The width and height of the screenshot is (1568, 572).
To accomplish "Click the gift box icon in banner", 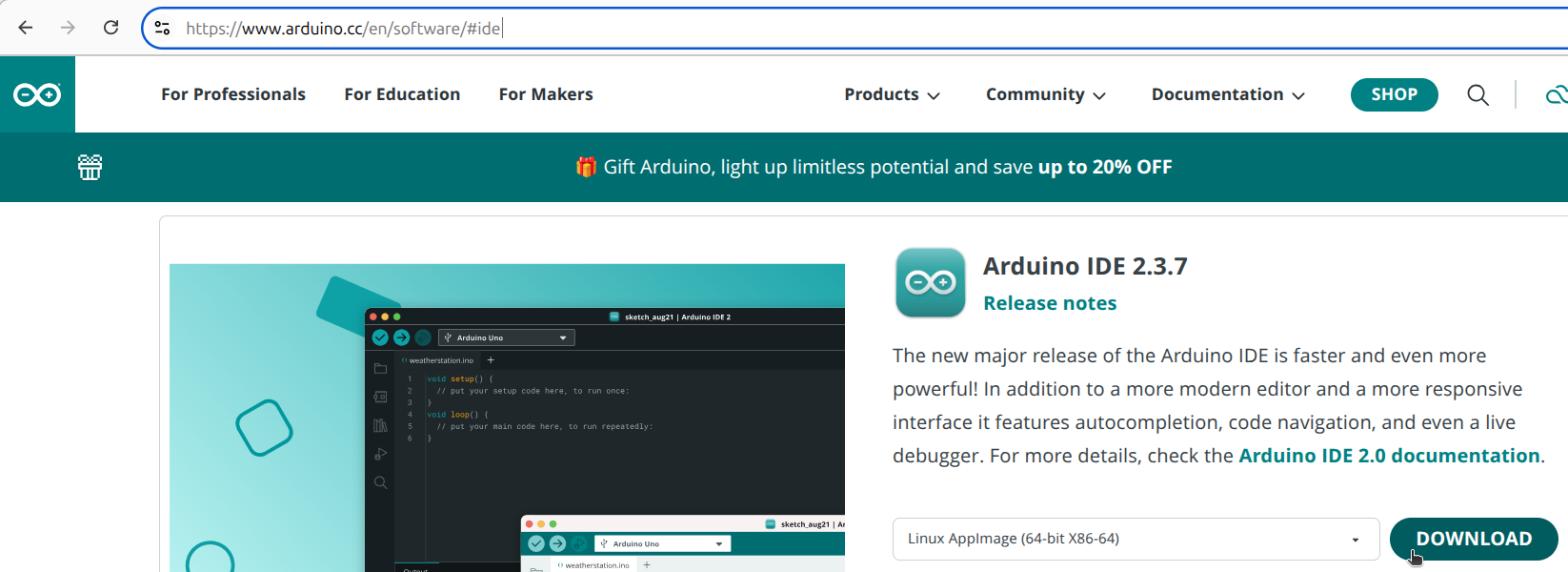I will pyautogui.click(x=90, y=167).
